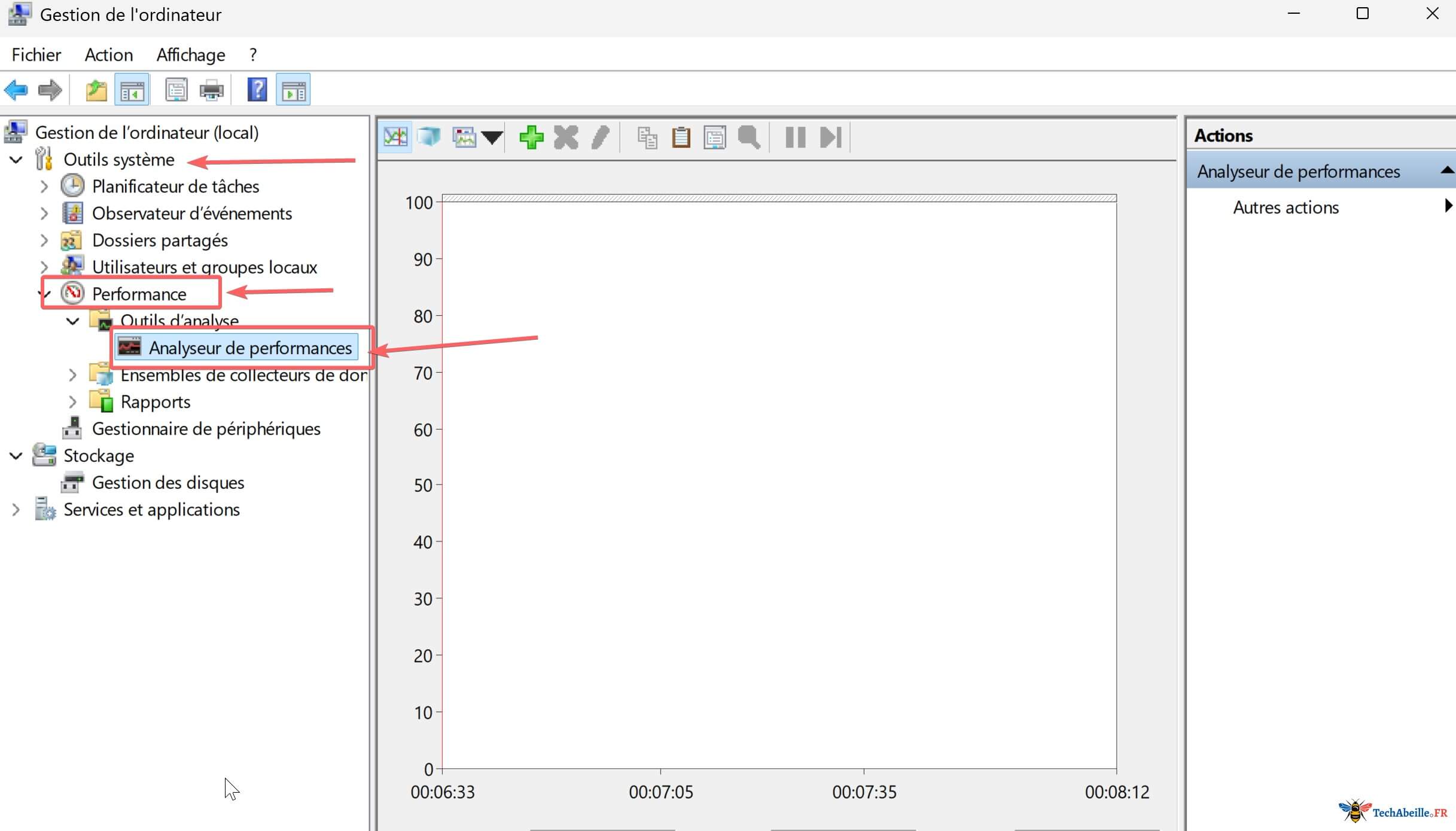The width and height of the screenshot is (1456, 831).
Task: Click the View Log Data icon
Action: coord(429,138)
